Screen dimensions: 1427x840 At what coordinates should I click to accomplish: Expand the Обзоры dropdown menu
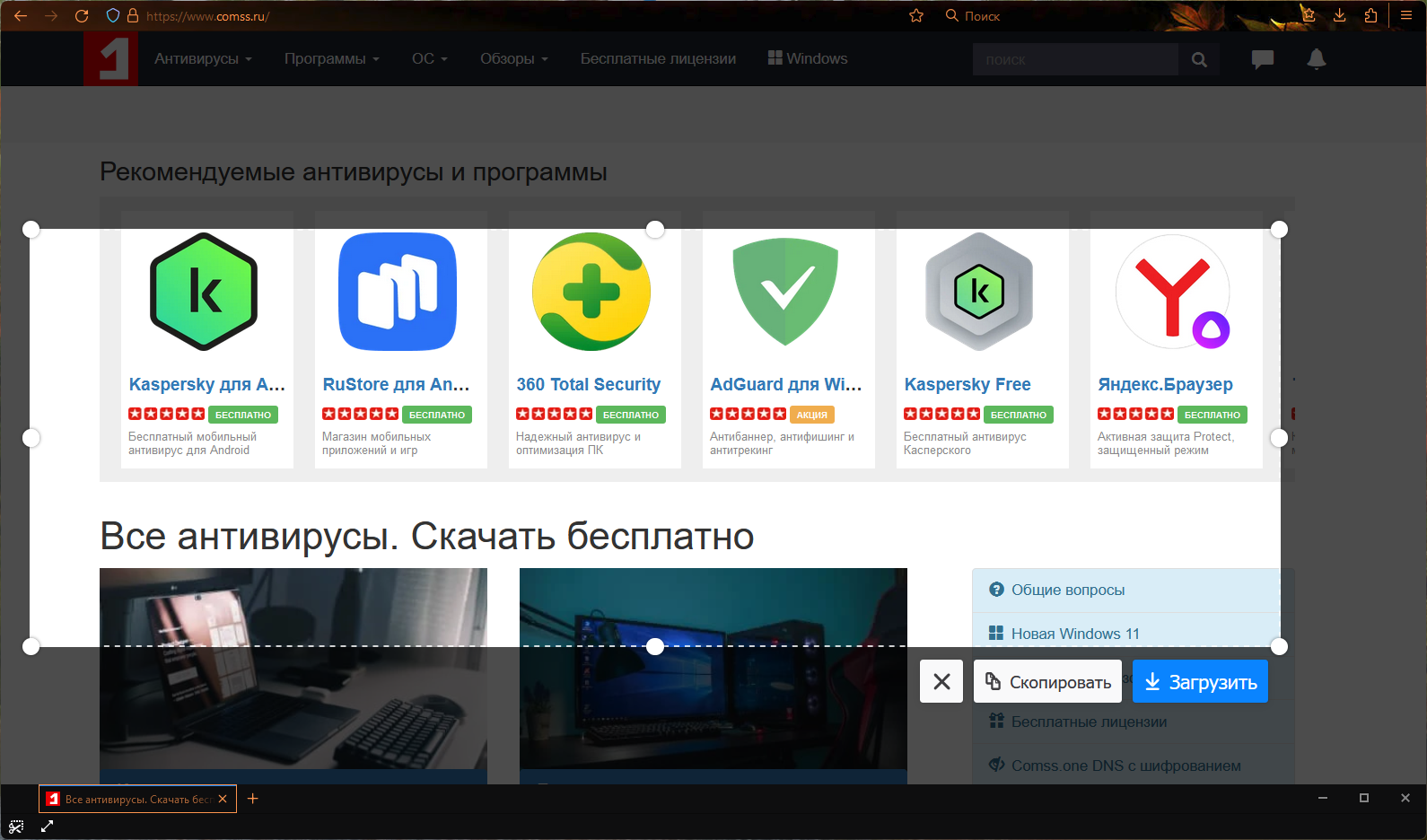pos(514,59)
